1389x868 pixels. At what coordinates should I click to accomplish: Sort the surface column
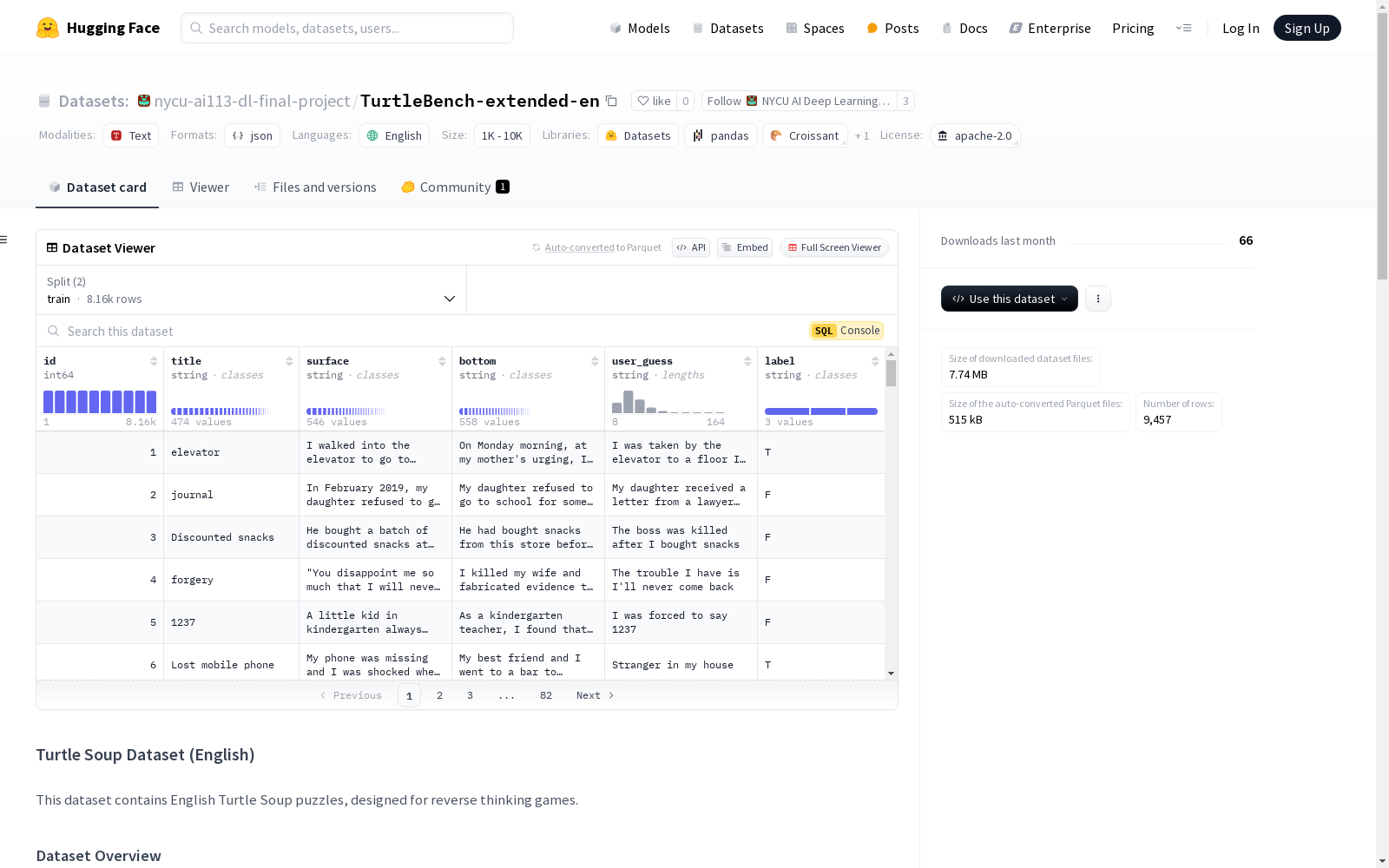pyautogui.click(x=442, y=361)
